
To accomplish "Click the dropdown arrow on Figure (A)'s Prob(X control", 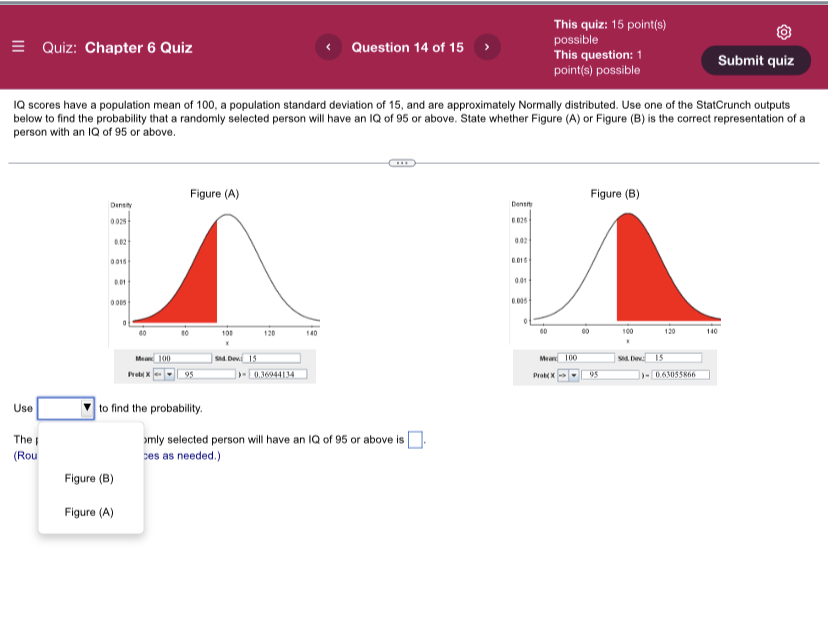I will [x=170, y=375].
